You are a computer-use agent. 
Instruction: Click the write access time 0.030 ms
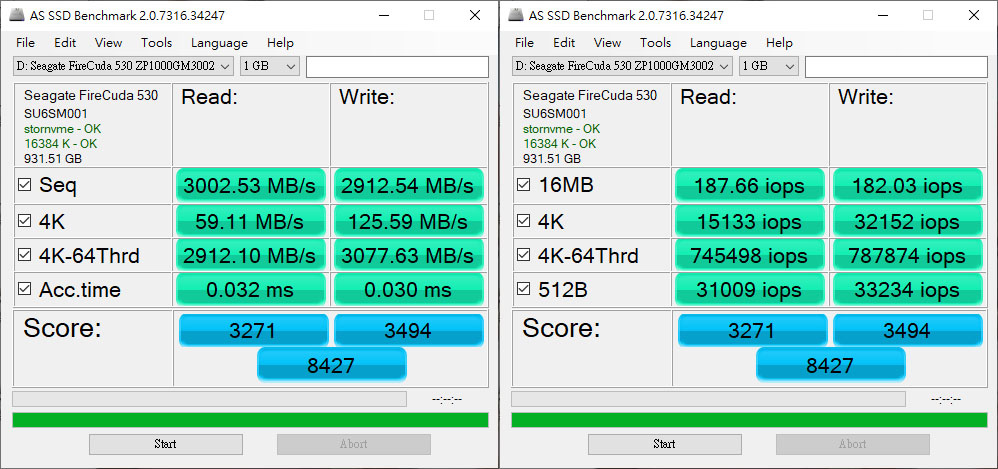408,290
